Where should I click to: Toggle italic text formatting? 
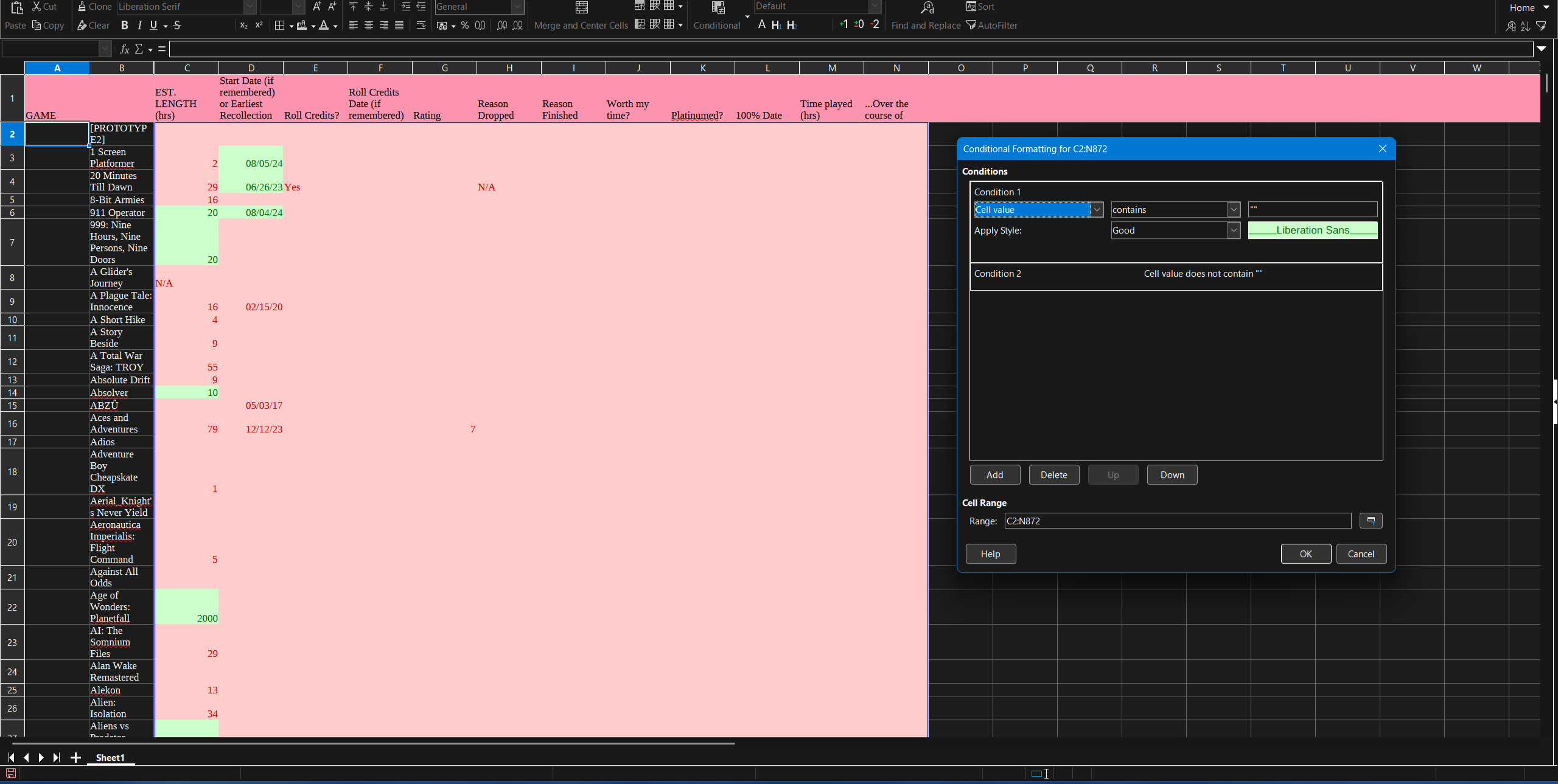[x=140, y=26]
